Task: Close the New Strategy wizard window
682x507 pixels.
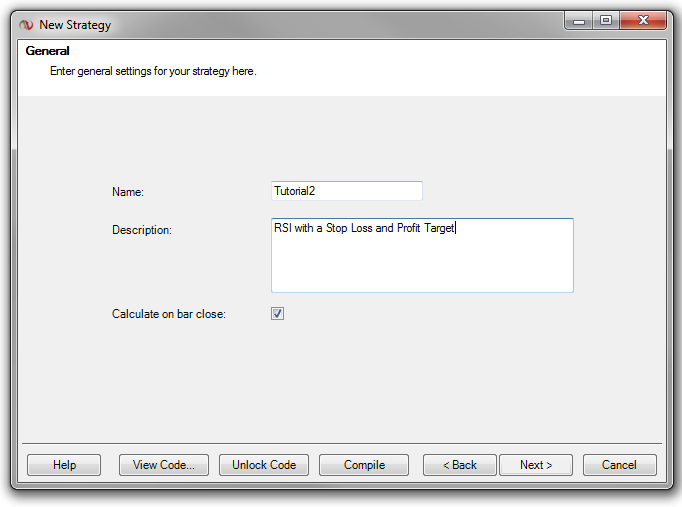Action: [641, 21]
